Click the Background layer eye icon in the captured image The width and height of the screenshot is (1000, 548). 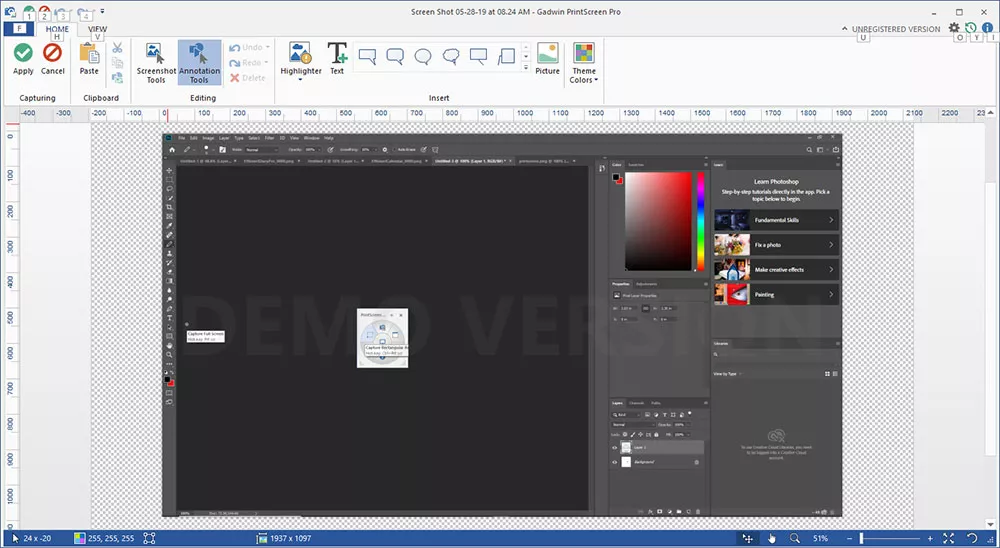(x=615, y=462)
